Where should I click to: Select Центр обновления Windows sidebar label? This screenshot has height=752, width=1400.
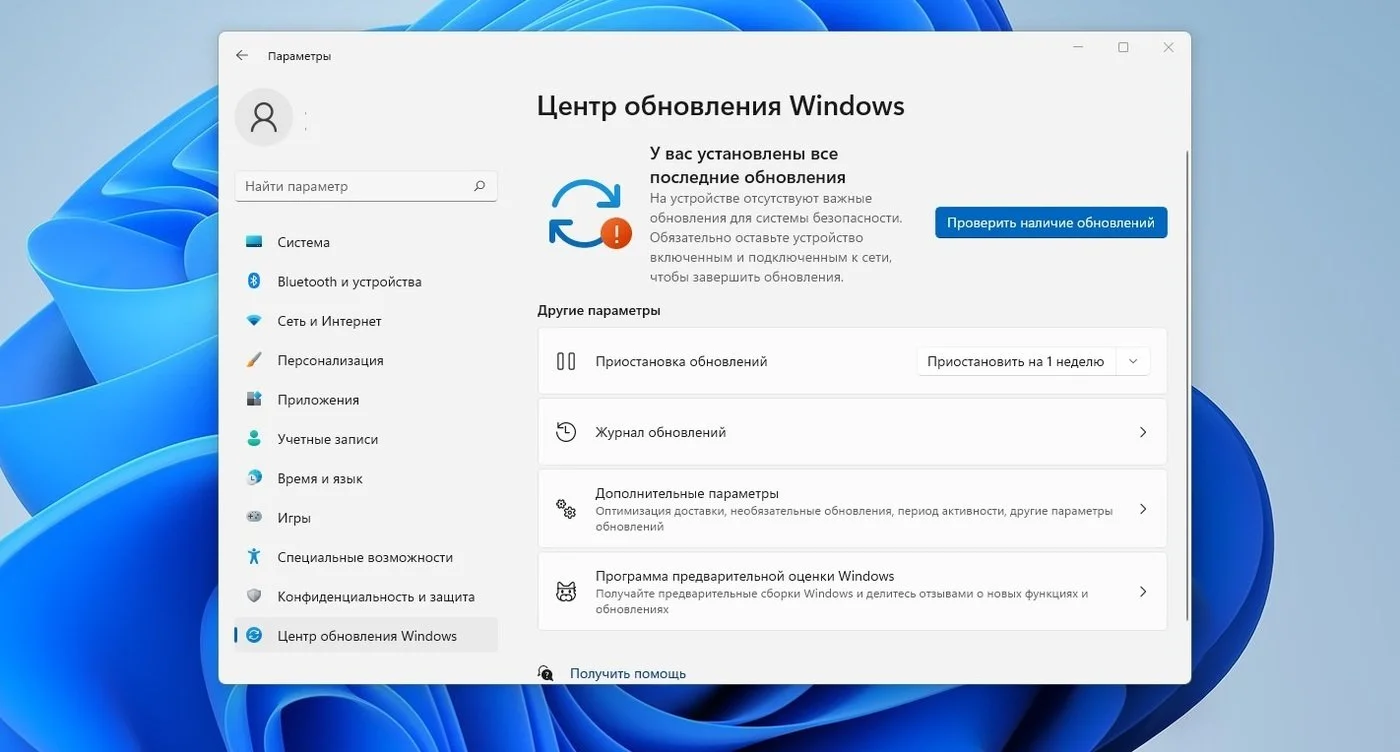click(x=367, y=636)
